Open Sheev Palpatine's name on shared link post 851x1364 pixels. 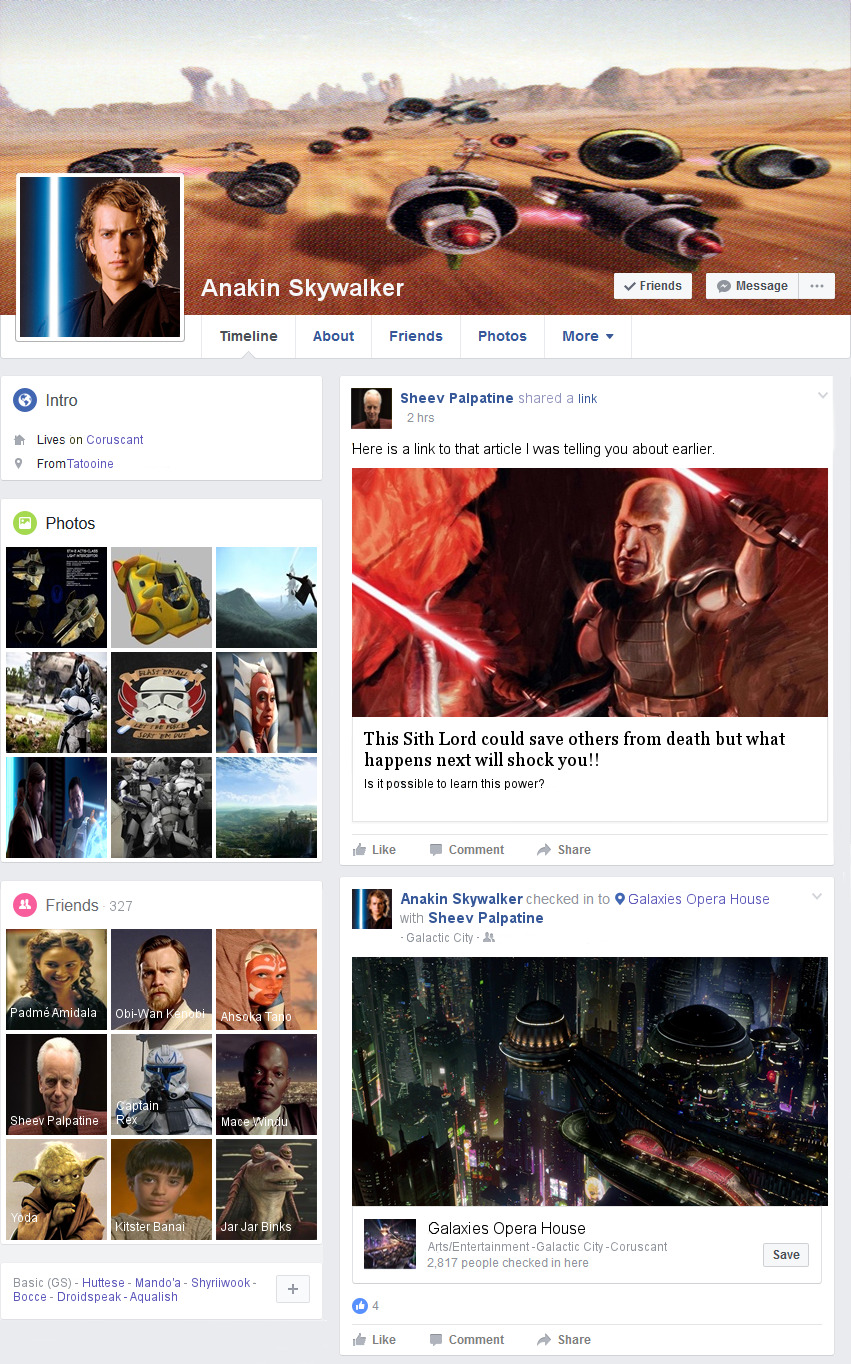point(457,398)
